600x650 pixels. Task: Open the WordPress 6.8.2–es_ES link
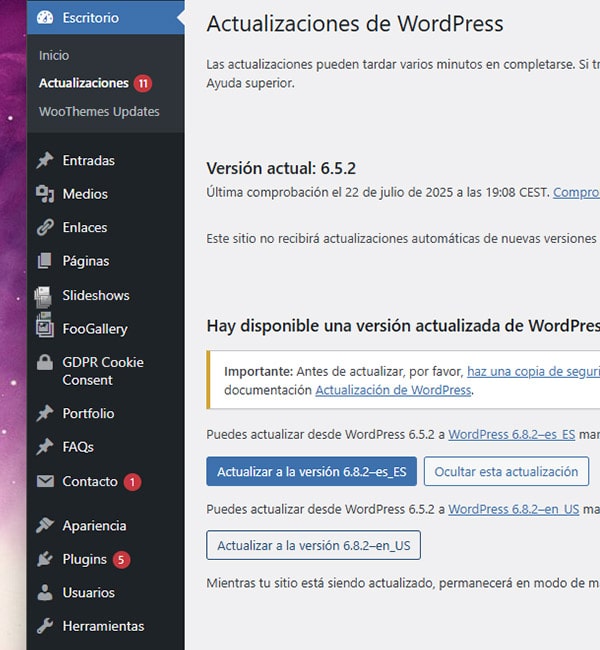[x=512, y=434]
